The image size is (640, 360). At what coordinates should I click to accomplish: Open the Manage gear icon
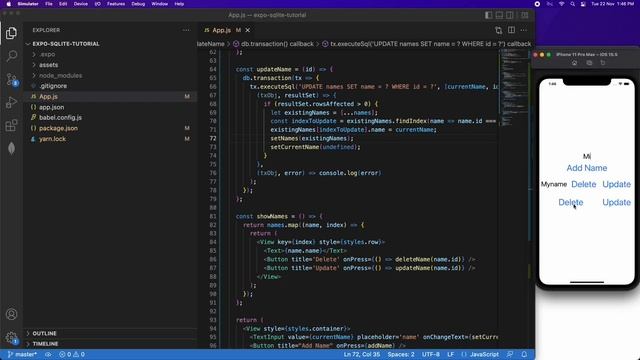11,338
